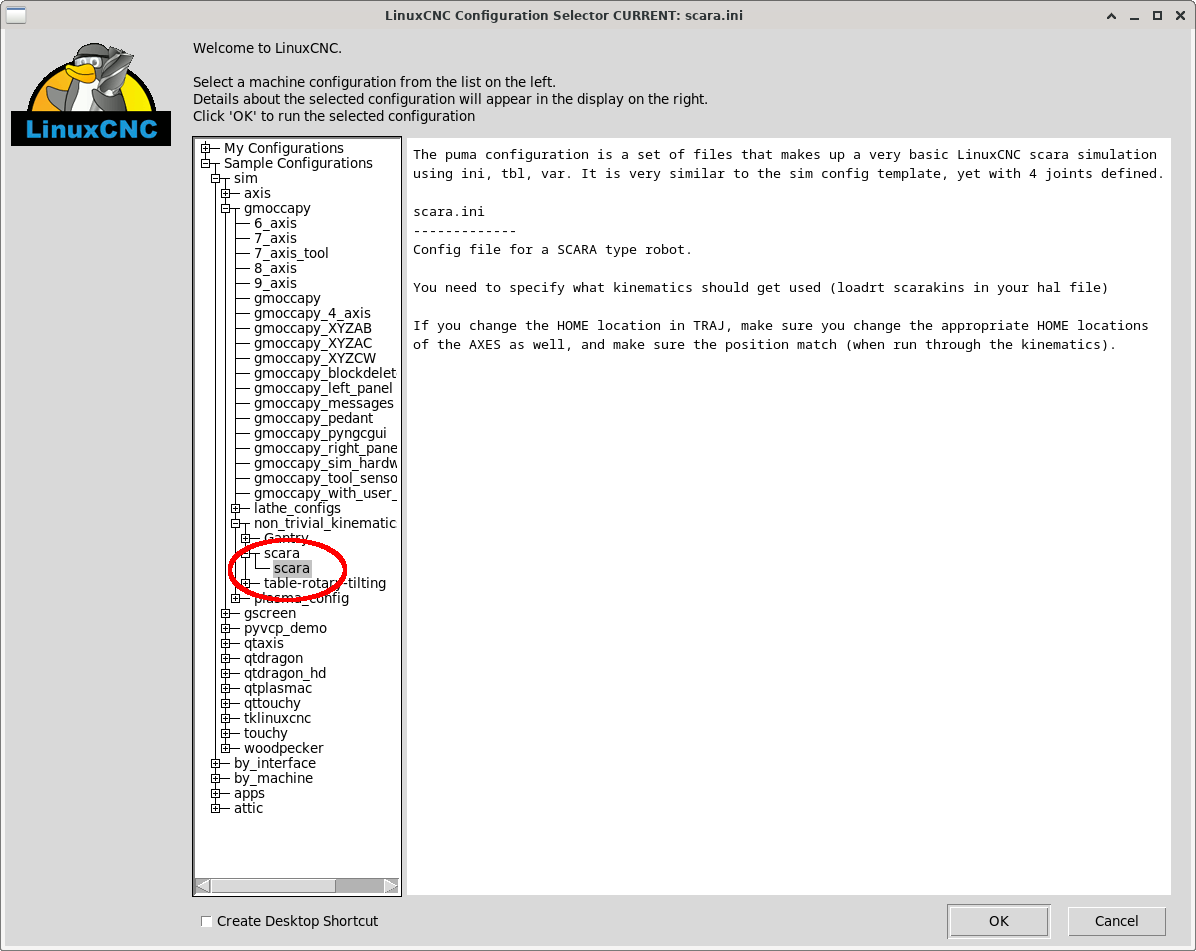Expand the qtdragon tree node
1196x951 pixels.
click(225, 659)
